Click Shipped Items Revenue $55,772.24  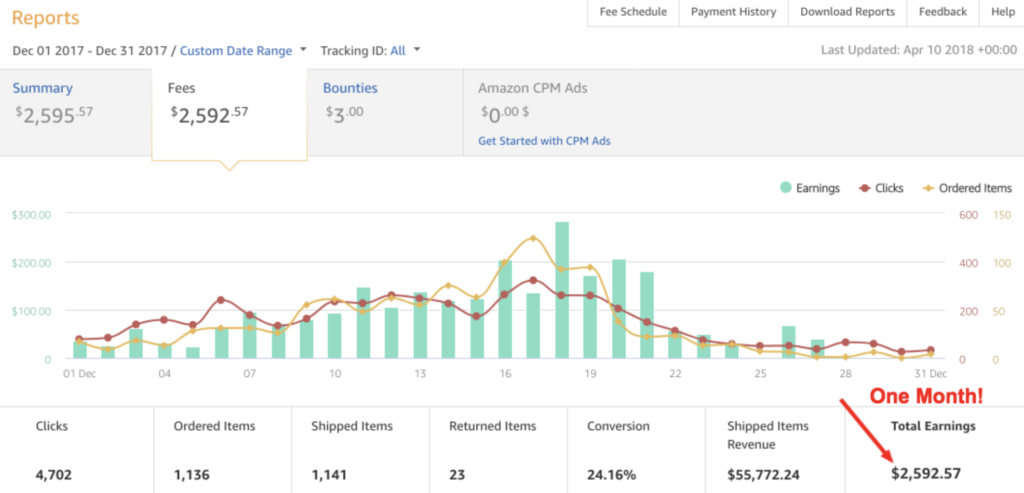coord(764,475)
